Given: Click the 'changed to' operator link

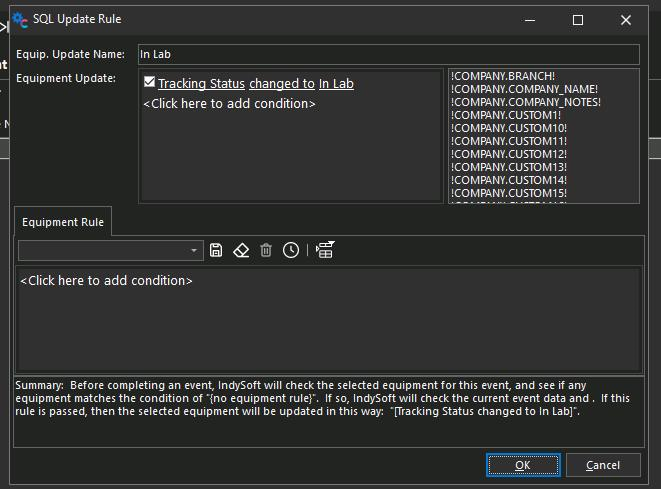Looking at the screenshot, I should pyautogui.click(x=281, y=84).
